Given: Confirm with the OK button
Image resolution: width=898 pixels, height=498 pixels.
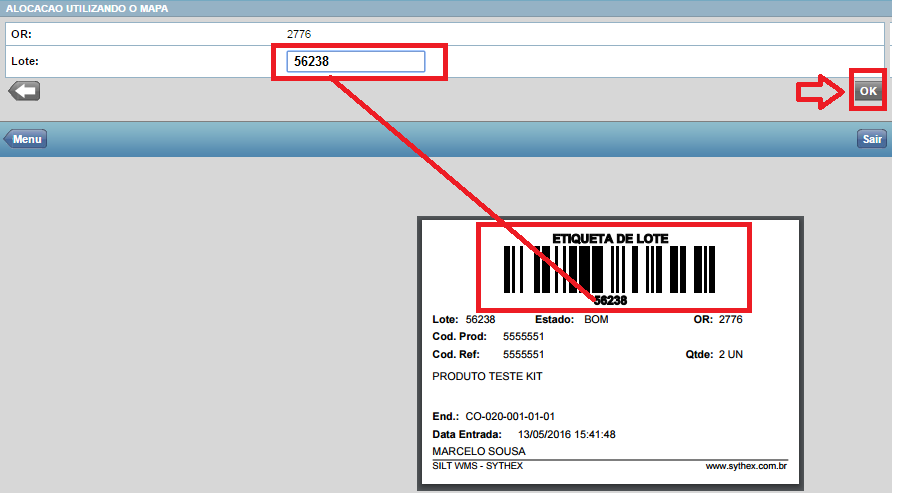Looking at the screenshot, I should pos(868,91).
